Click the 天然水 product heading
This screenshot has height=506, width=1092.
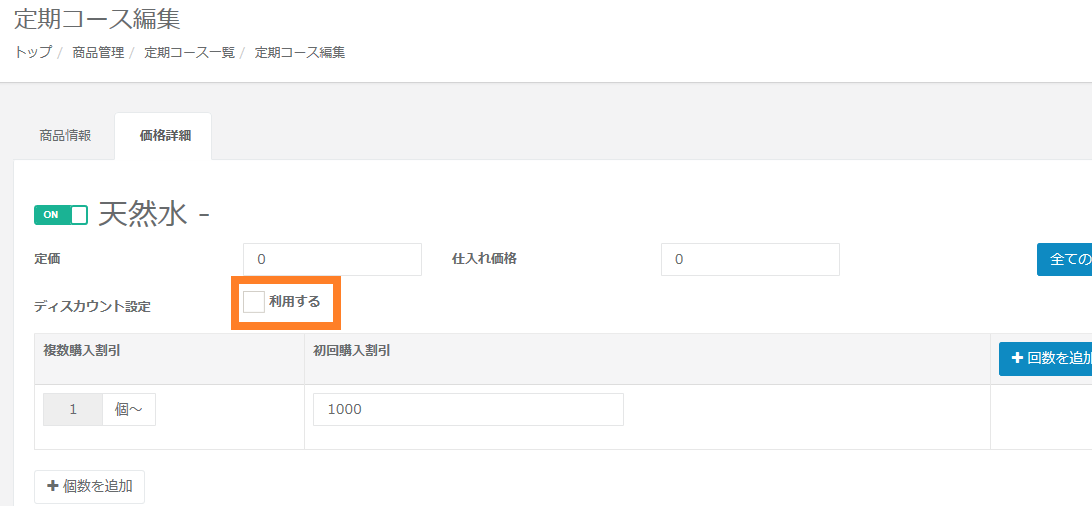pos(142,213)
